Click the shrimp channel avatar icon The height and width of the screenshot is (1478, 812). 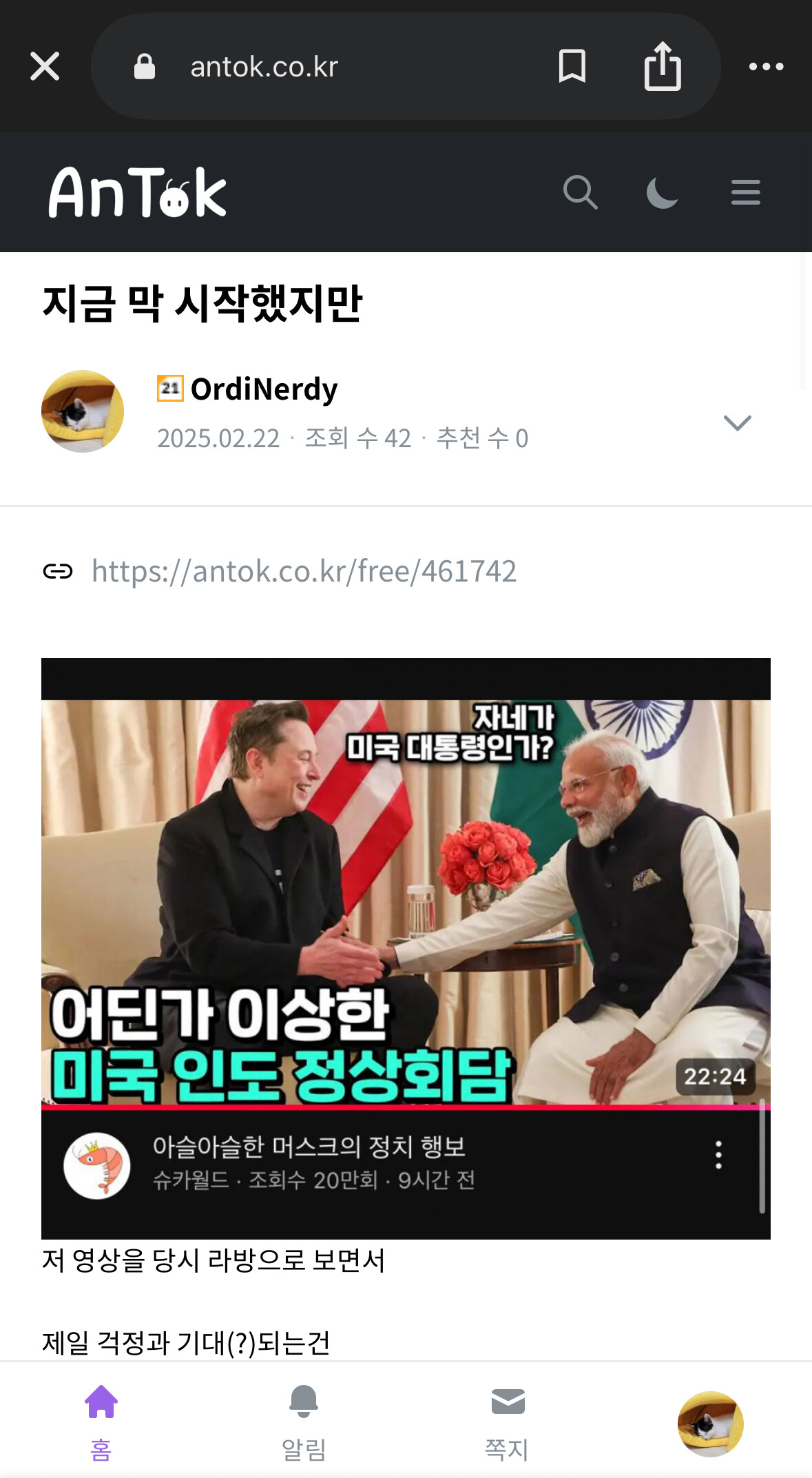pyautogui.click(x=97, y=1166)
